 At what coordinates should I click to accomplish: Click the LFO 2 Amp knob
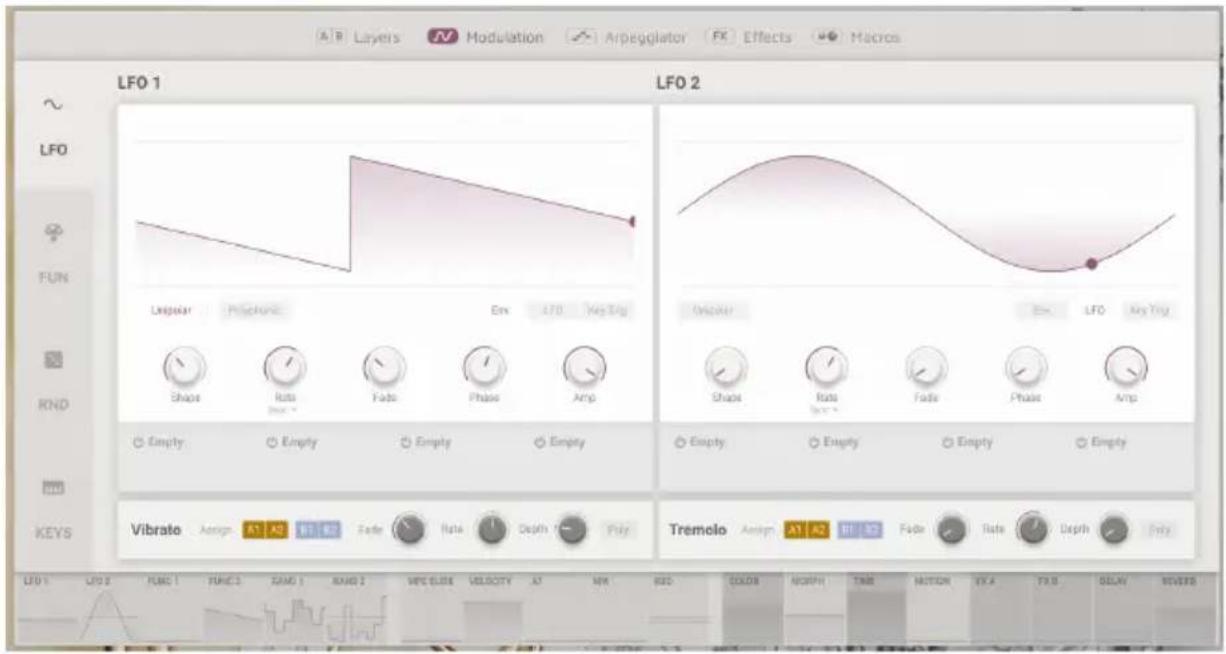pos(1125,367)
